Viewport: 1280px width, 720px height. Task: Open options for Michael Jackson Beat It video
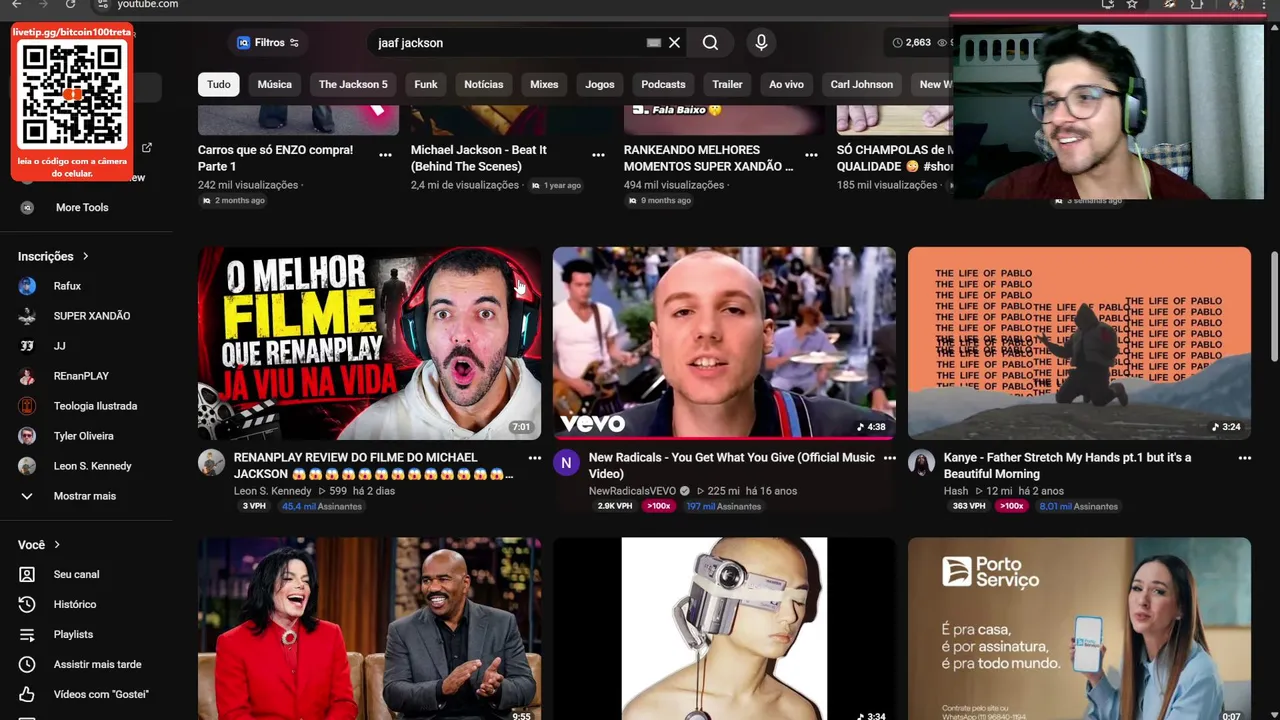click(598, 154)
